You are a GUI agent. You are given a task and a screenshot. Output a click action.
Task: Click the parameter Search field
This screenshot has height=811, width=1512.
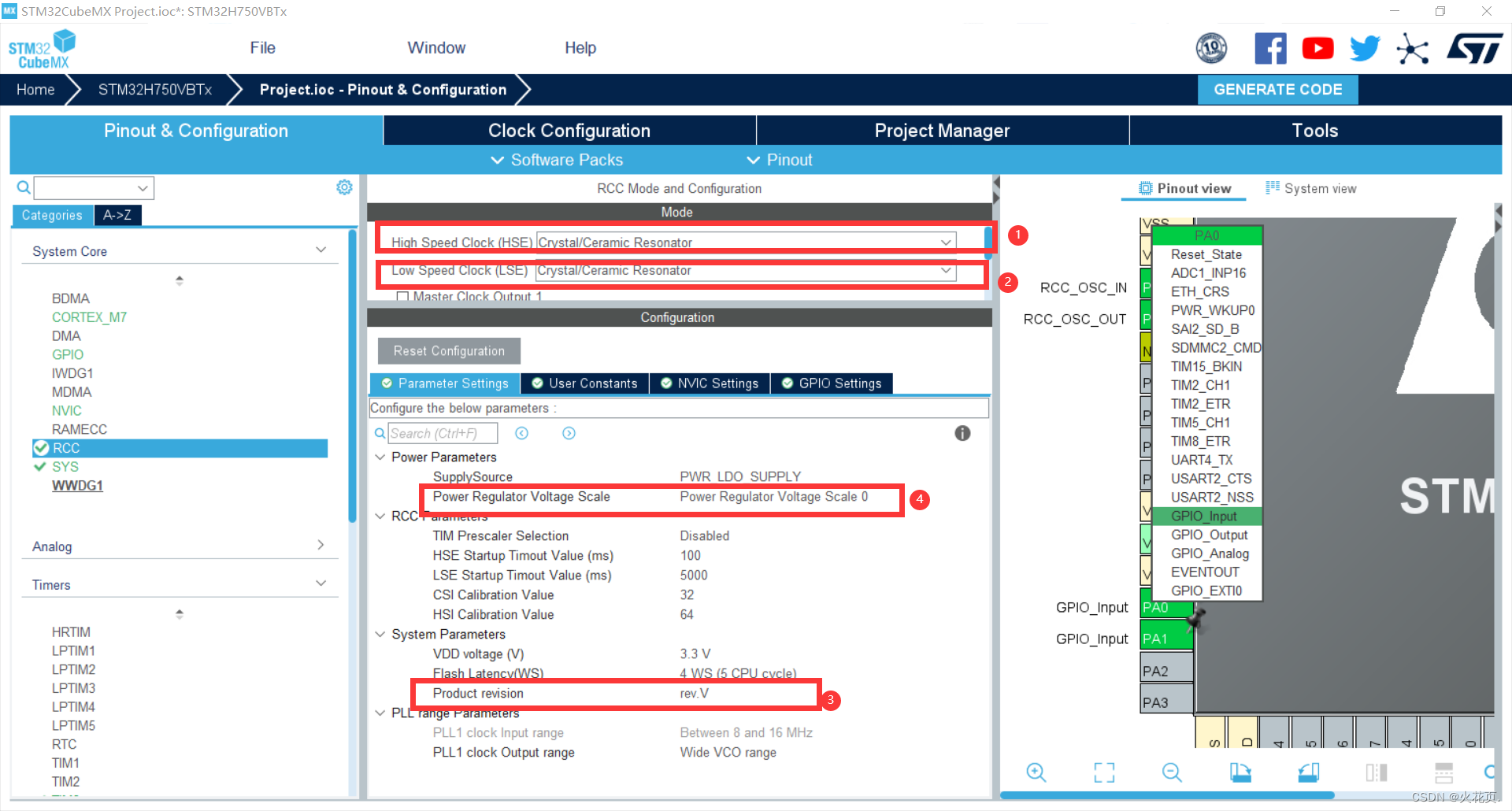(443, 433)
